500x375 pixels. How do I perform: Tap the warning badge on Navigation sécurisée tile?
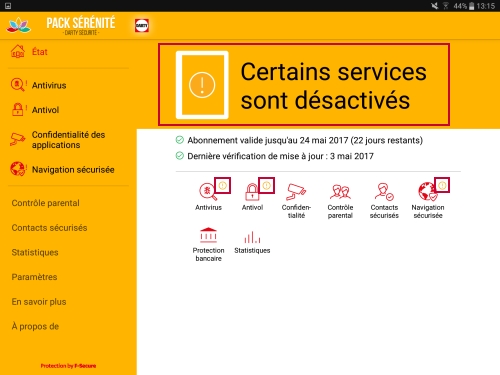tap(442, 185)
